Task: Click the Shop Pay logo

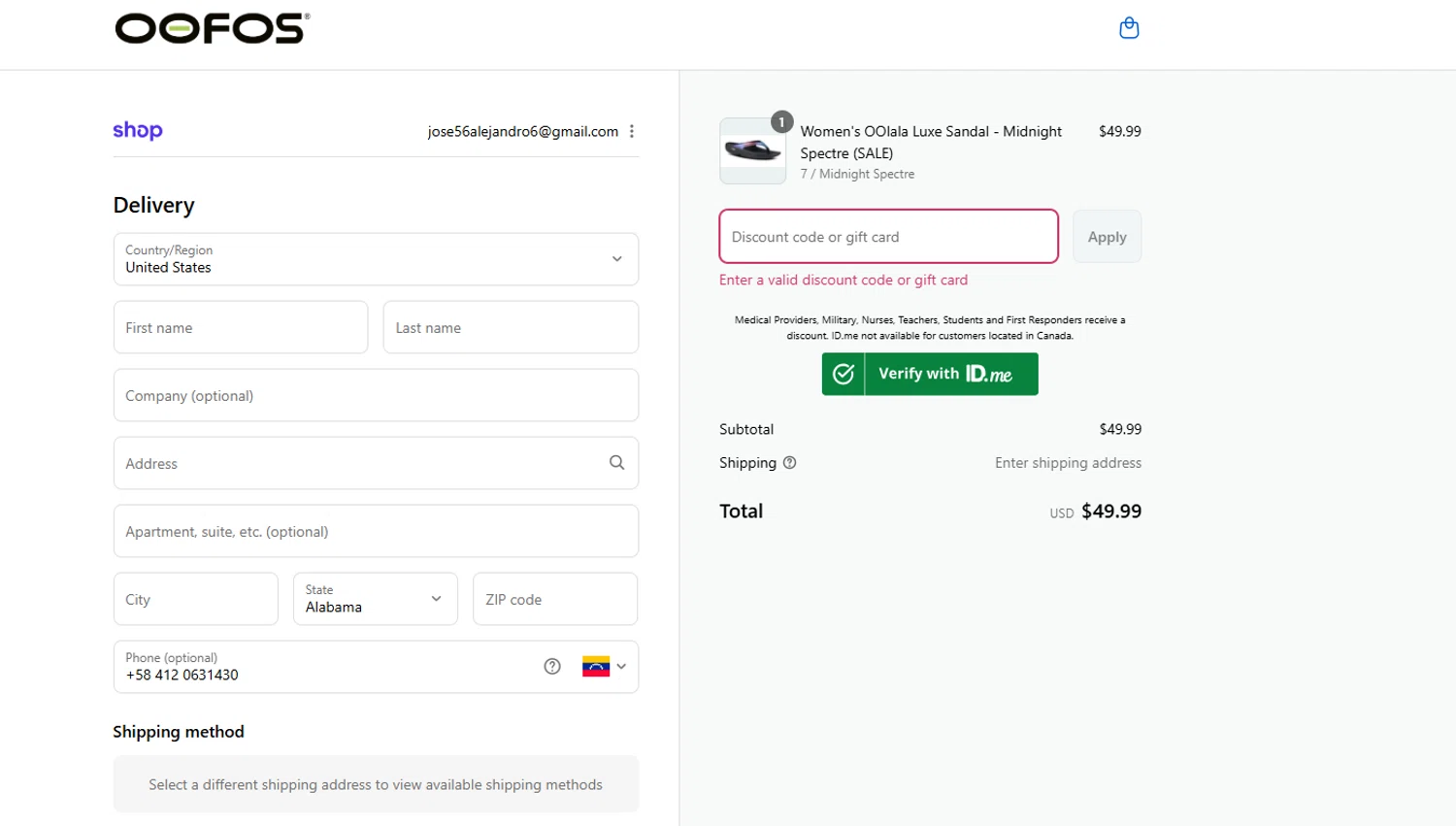Action: (138, 130)
